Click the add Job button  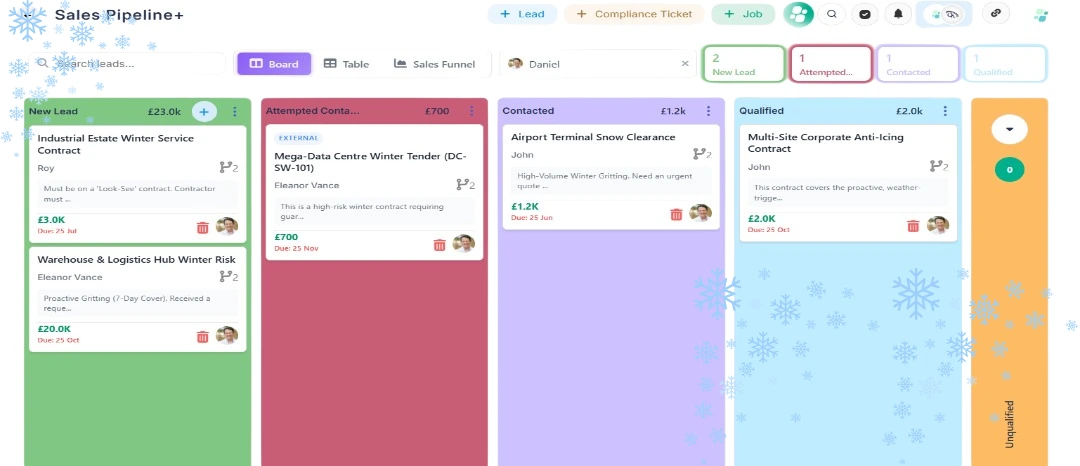coord(743,14)
